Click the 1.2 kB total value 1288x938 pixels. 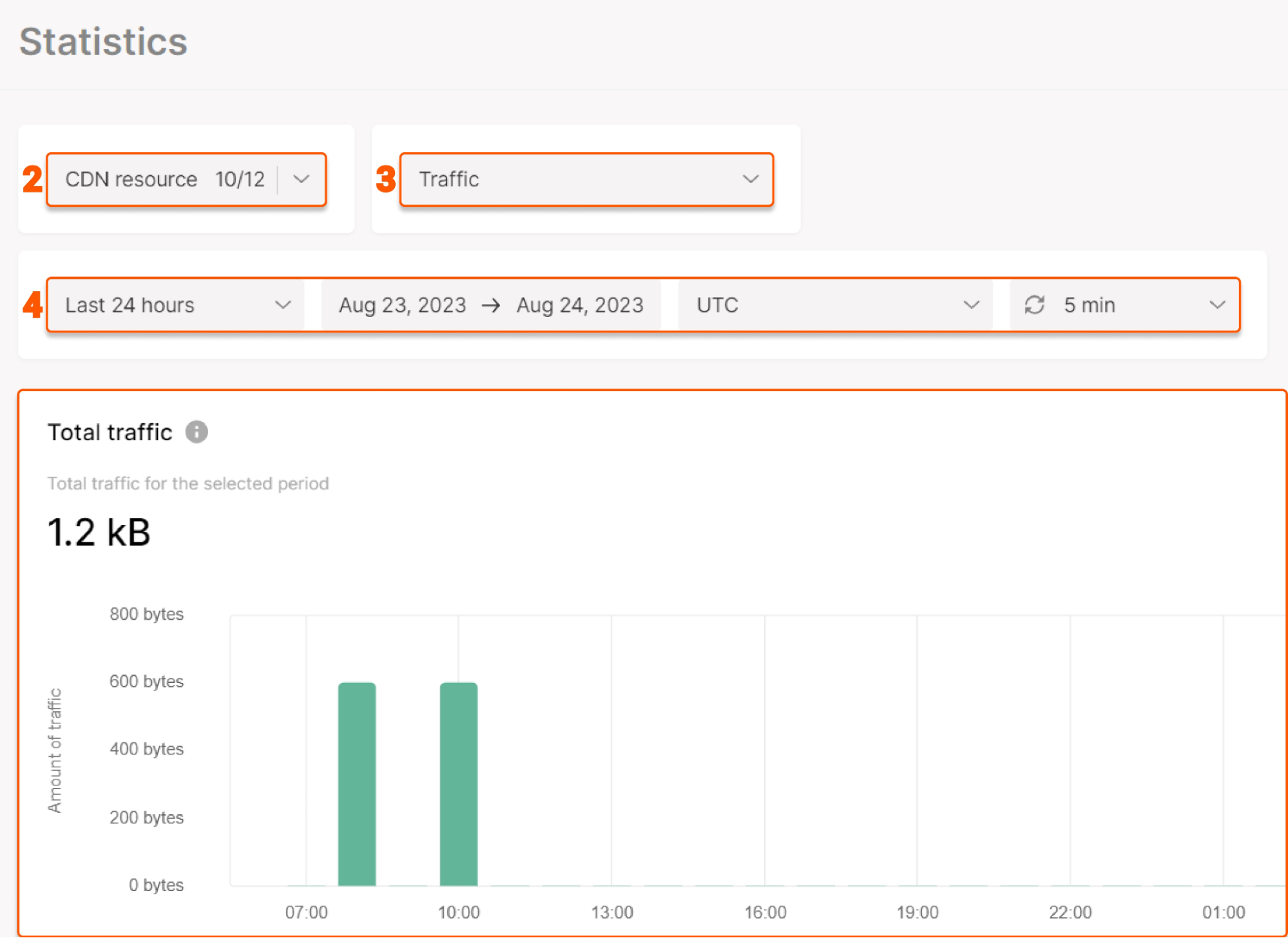[99, 532]
